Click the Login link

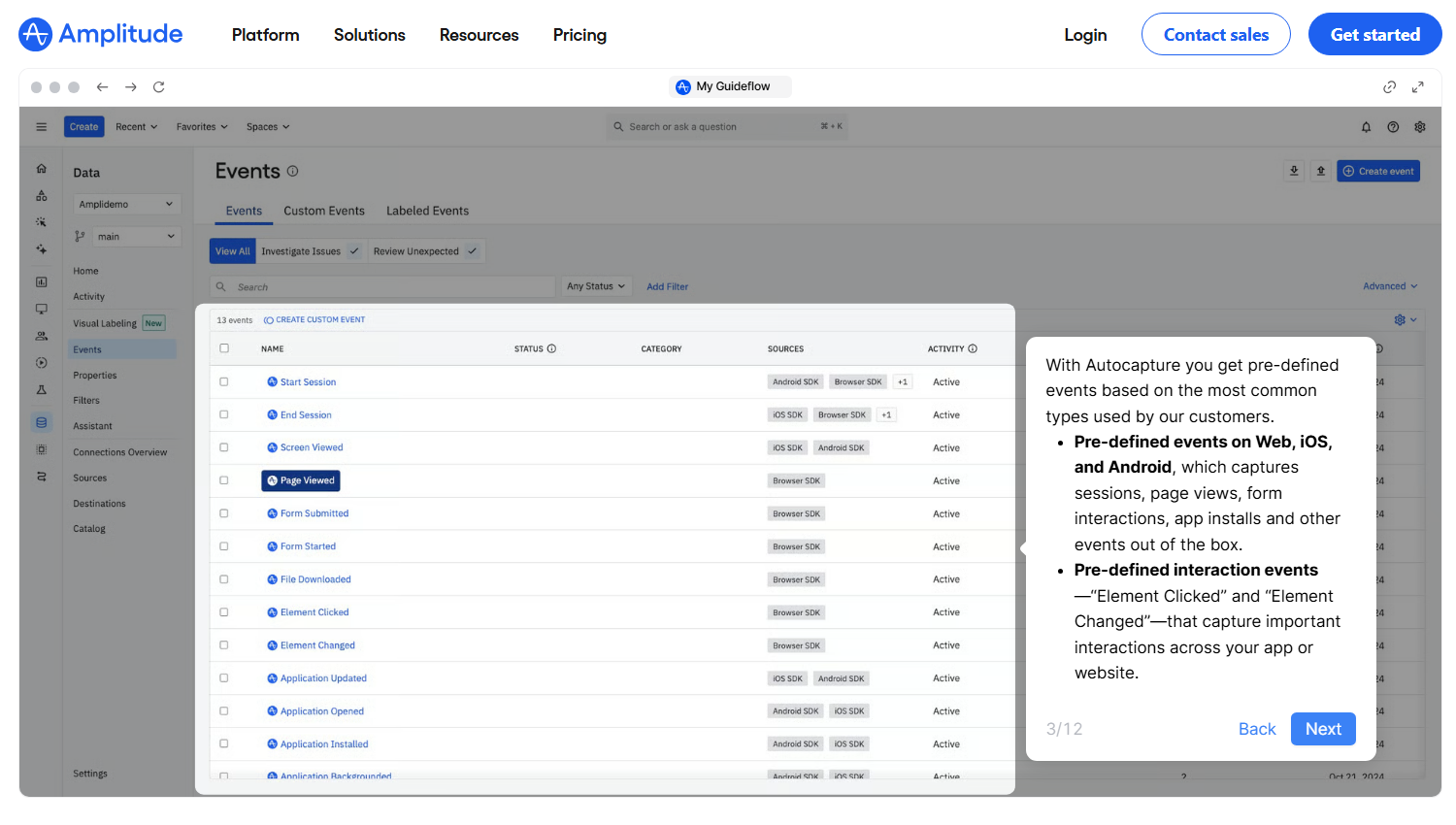coord(1085,35)
